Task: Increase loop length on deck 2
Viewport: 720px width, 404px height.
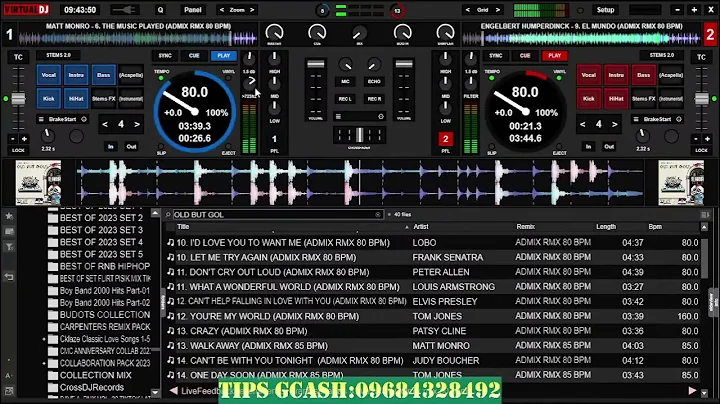Action: (x=614, y=124)
